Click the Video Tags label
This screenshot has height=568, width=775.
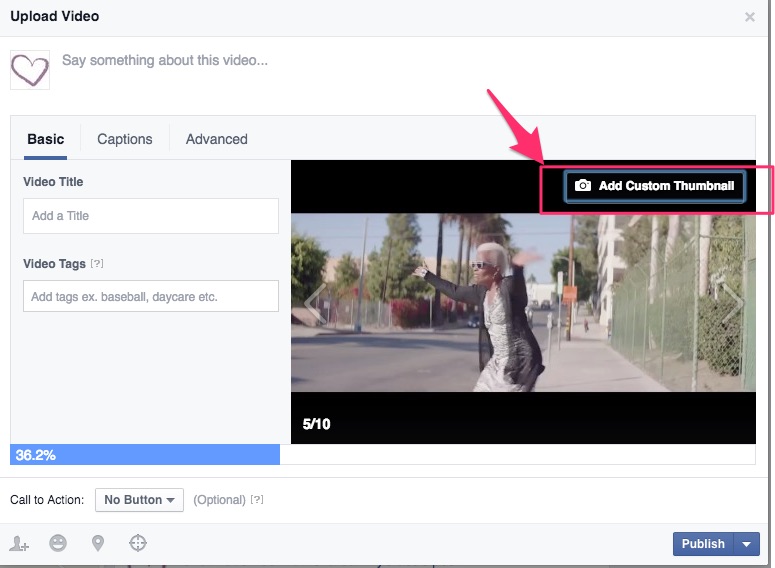[54, 264]
